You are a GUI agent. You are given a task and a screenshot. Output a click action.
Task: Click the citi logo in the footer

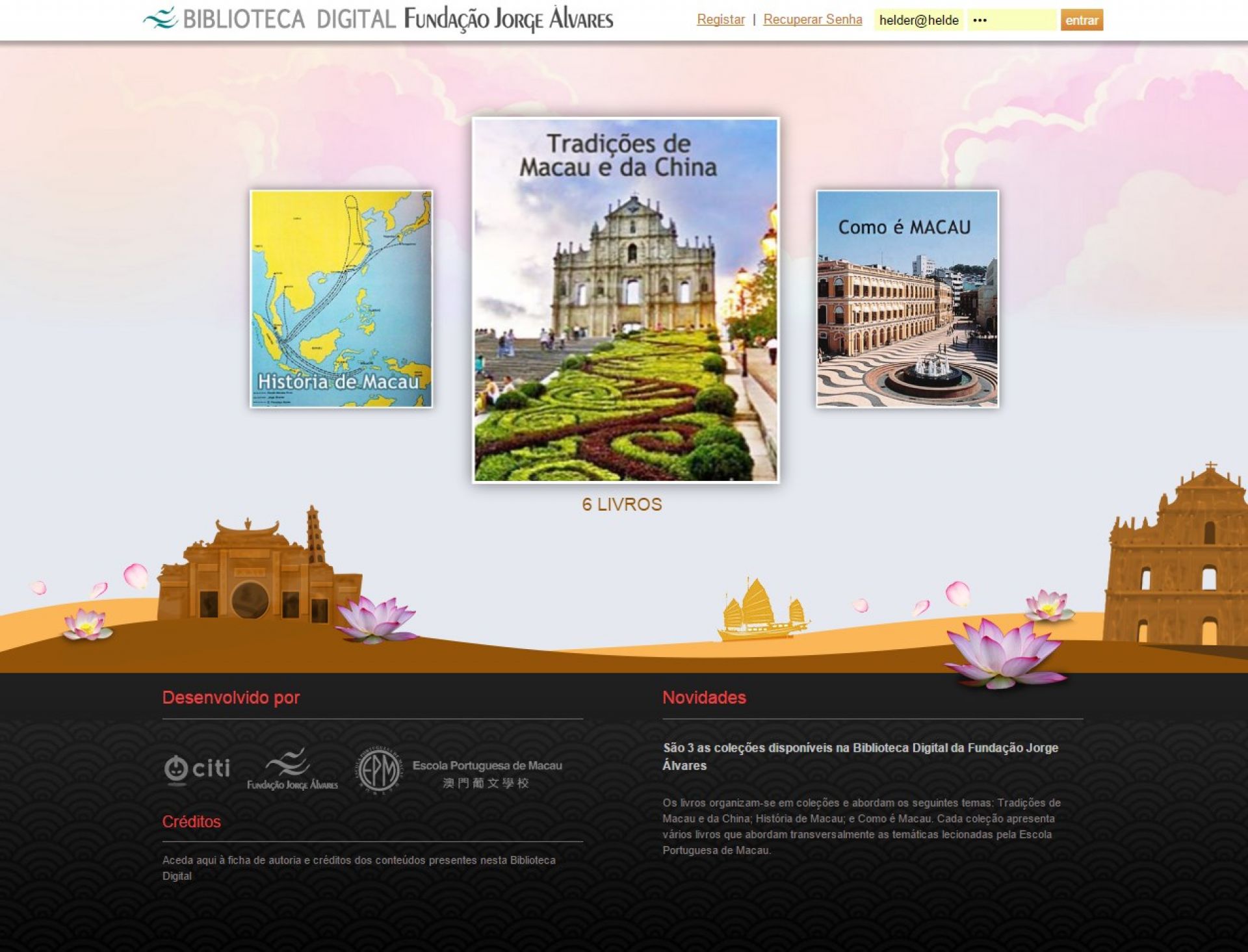click(197, 769)
